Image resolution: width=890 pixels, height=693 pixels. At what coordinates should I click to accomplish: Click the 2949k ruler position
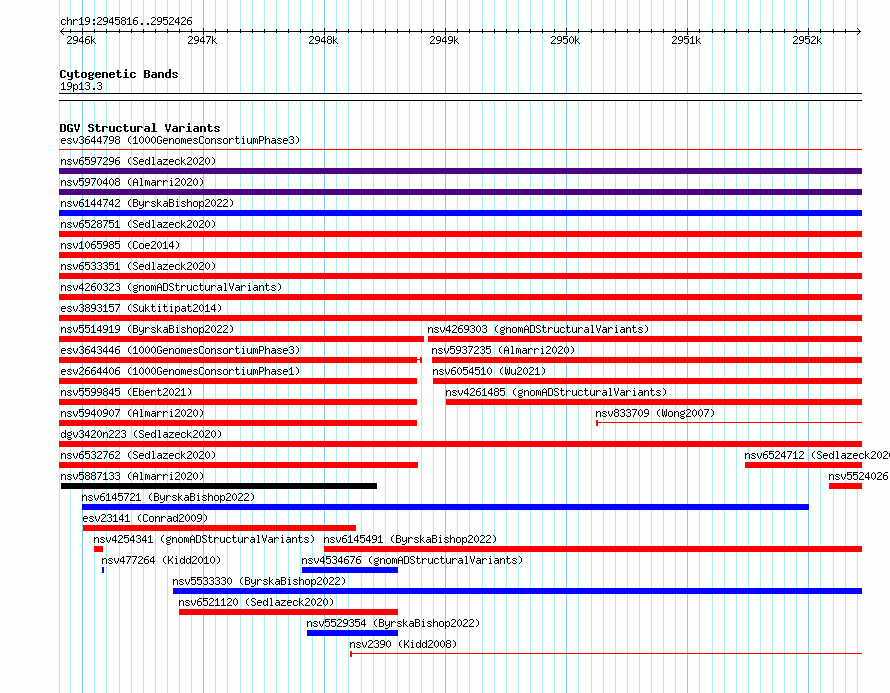[x=444, y=40]
